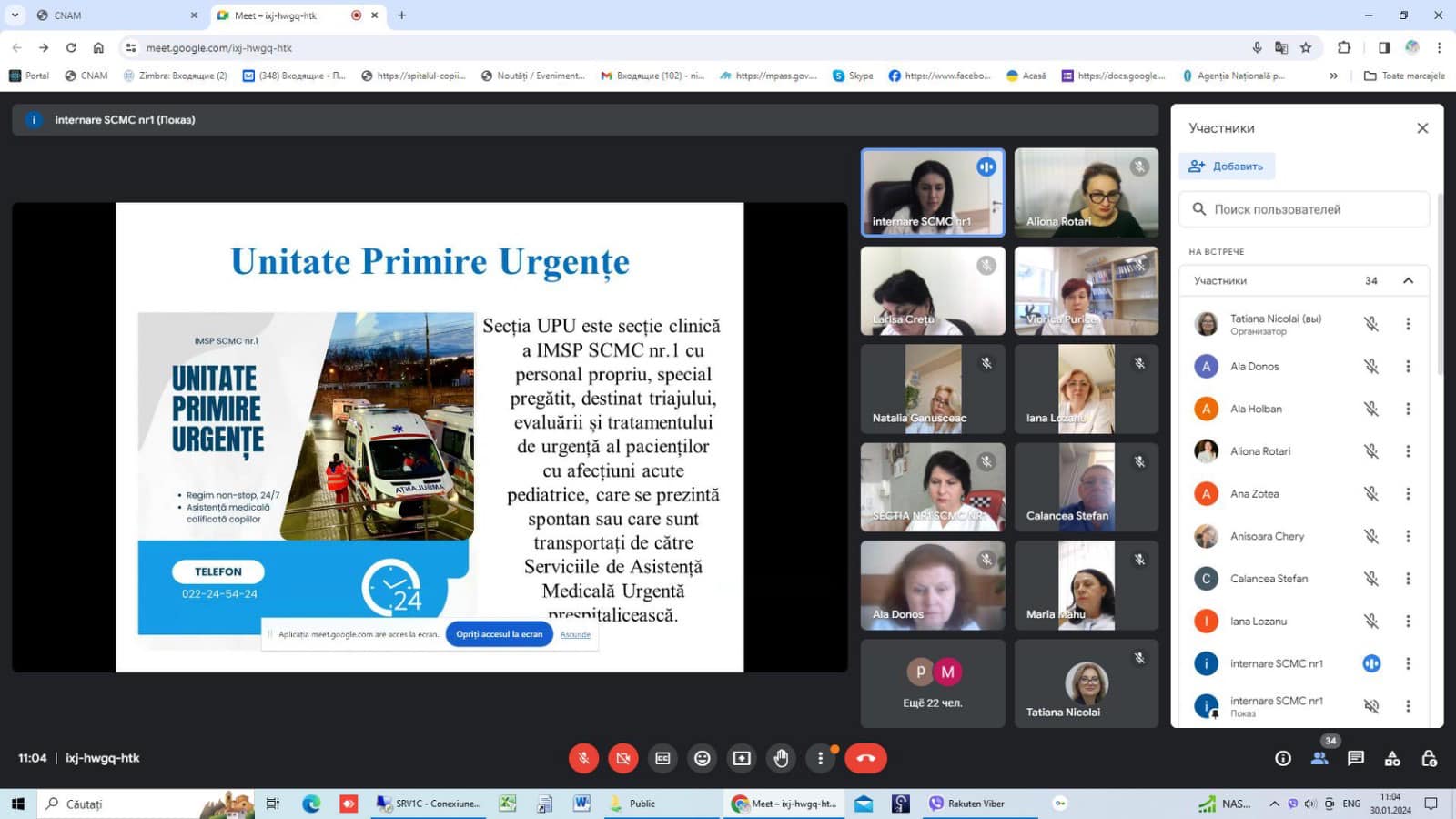This screenshot has height=819, width=1456.
Task: Click the present screen icon
Action: [742, 758]
